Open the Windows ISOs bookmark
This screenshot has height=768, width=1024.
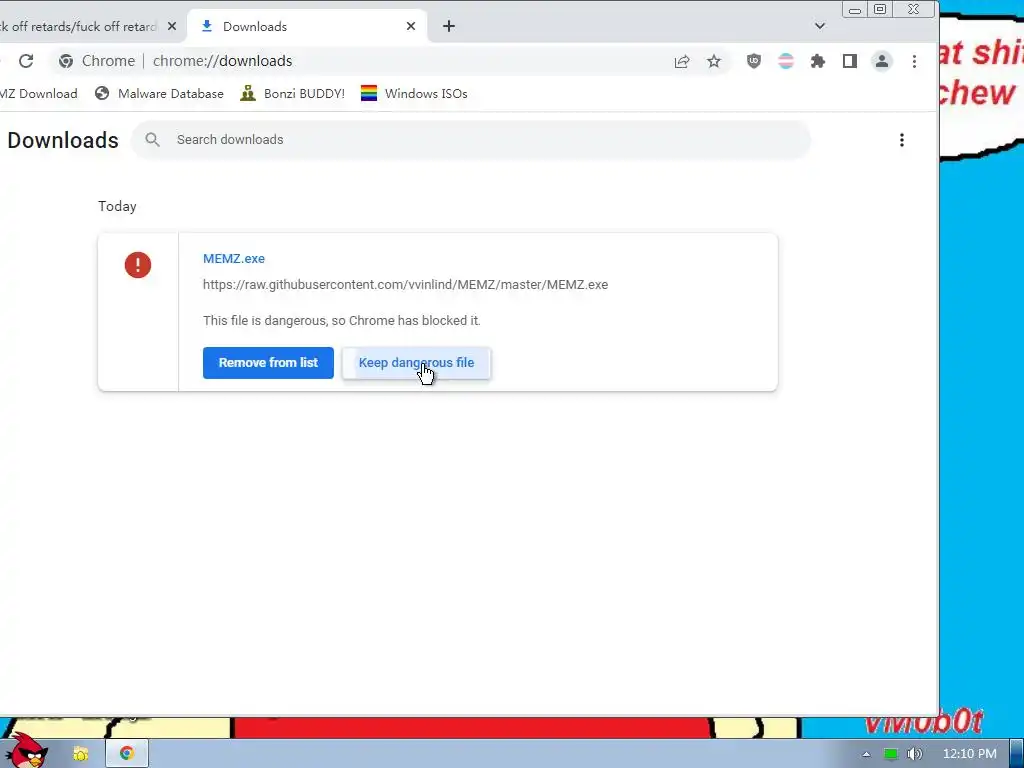point(414,93)
